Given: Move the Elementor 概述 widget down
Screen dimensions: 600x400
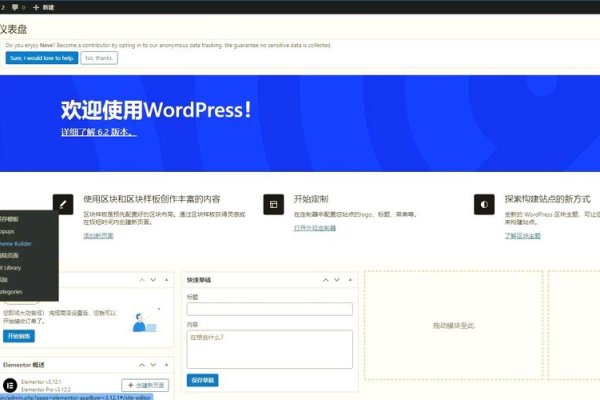Looking at the screenshot, I should click(x=153, y=365).
